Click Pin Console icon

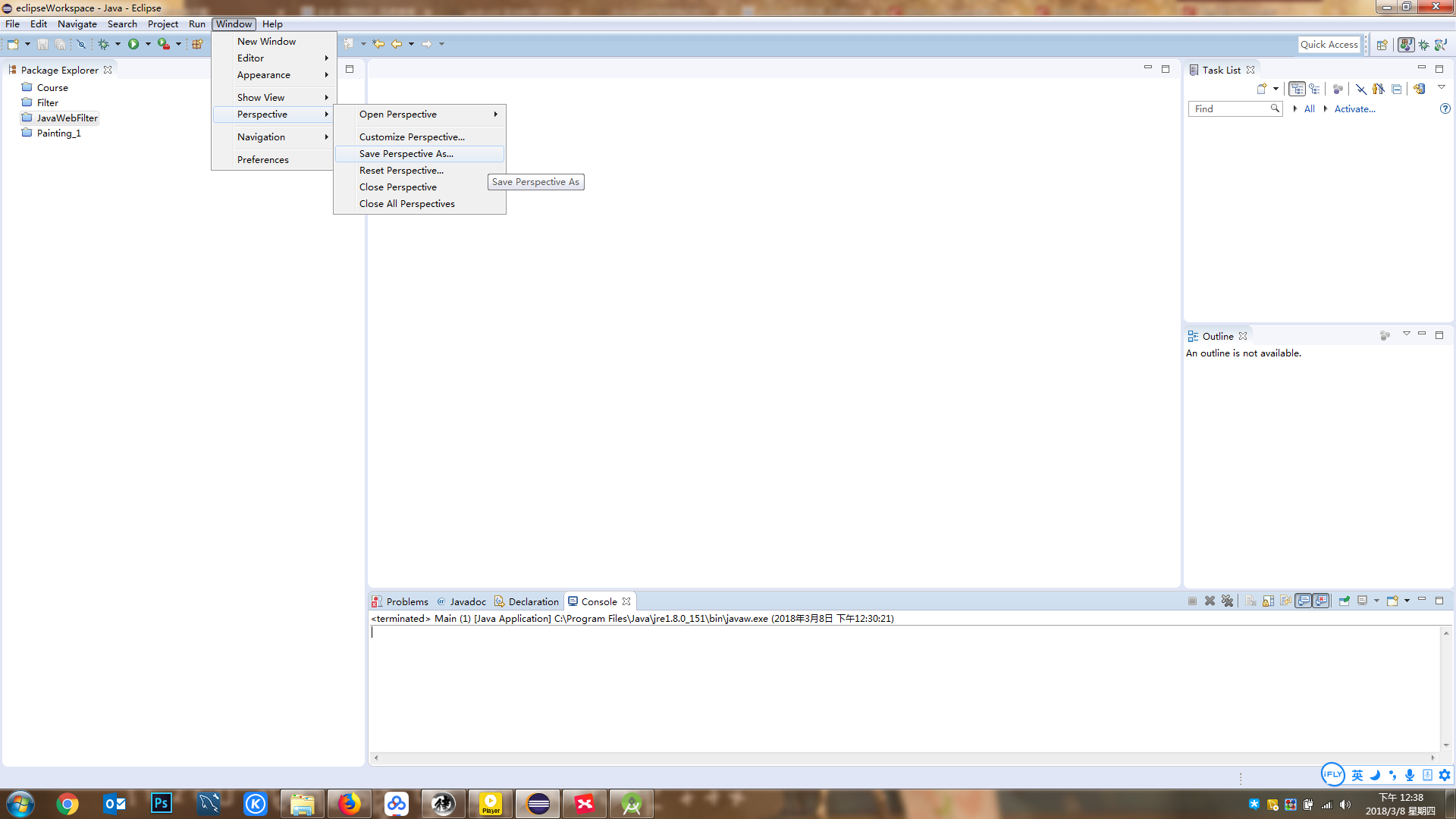1345,601
